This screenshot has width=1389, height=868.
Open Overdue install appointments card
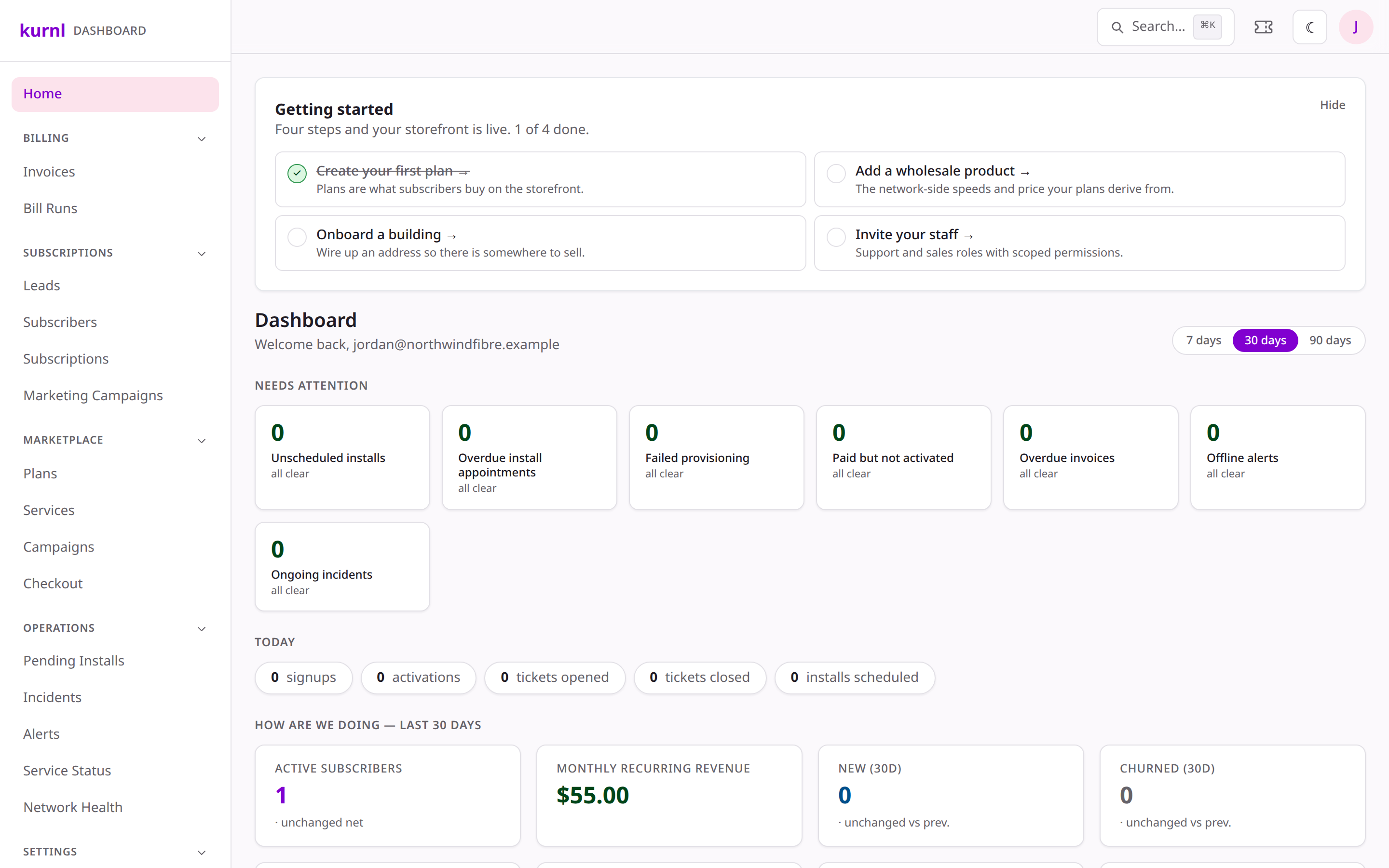point(529,458)
